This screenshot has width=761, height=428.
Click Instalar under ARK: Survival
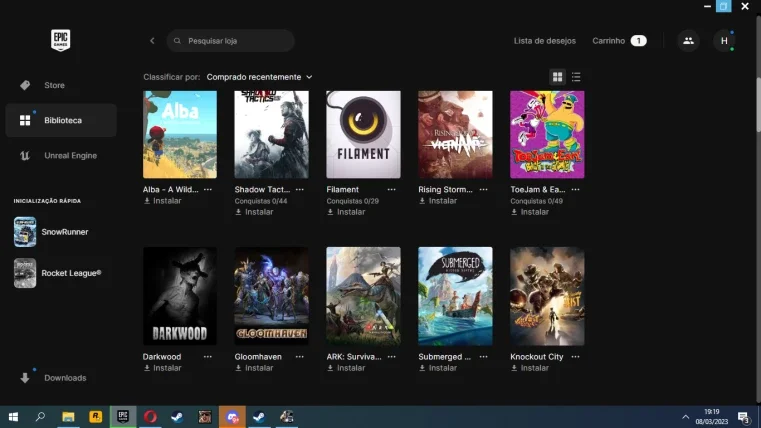(x=346, y=368)
